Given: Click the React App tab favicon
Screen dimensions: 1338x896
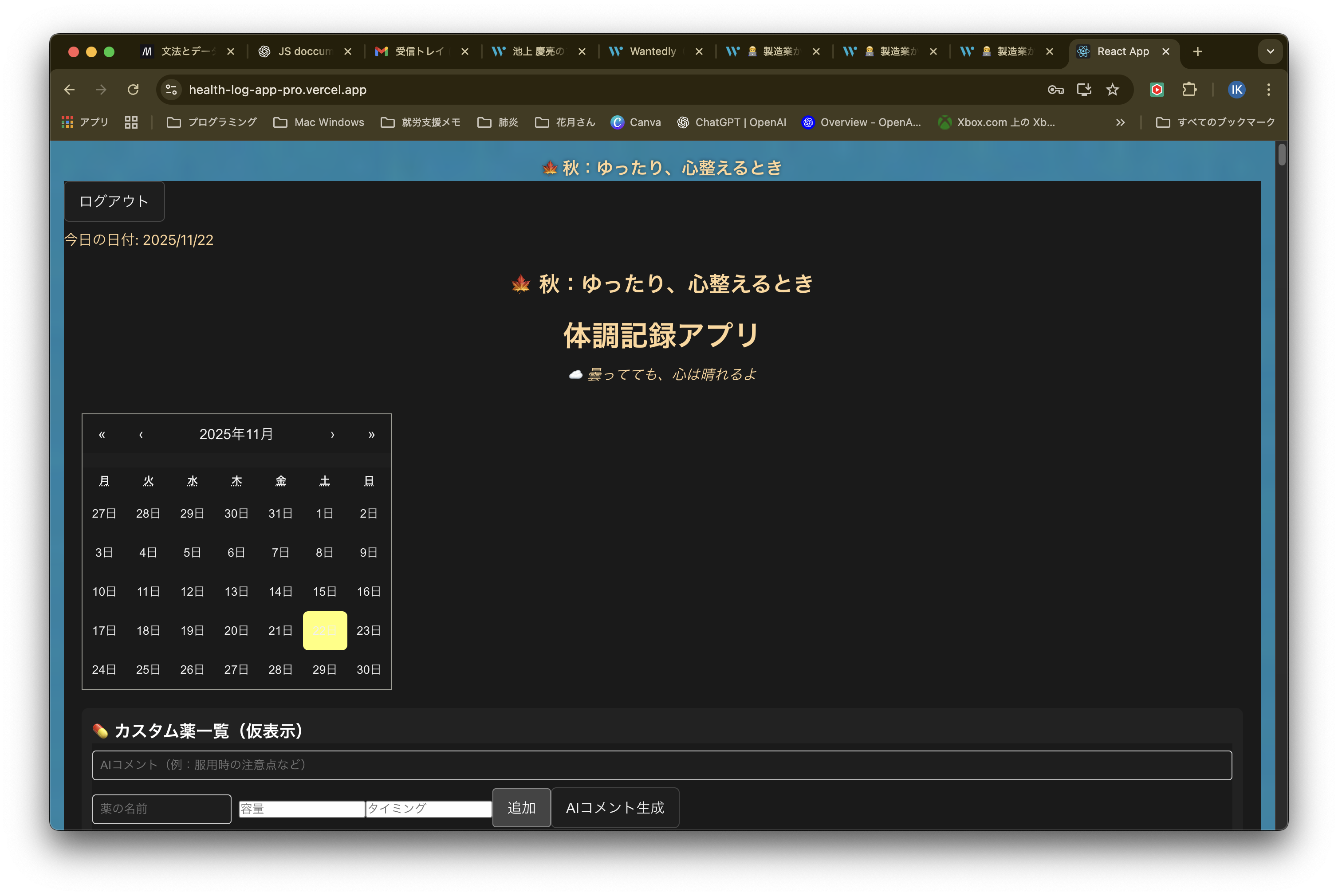Looking at the screenshot, I should click(1083, 51).
